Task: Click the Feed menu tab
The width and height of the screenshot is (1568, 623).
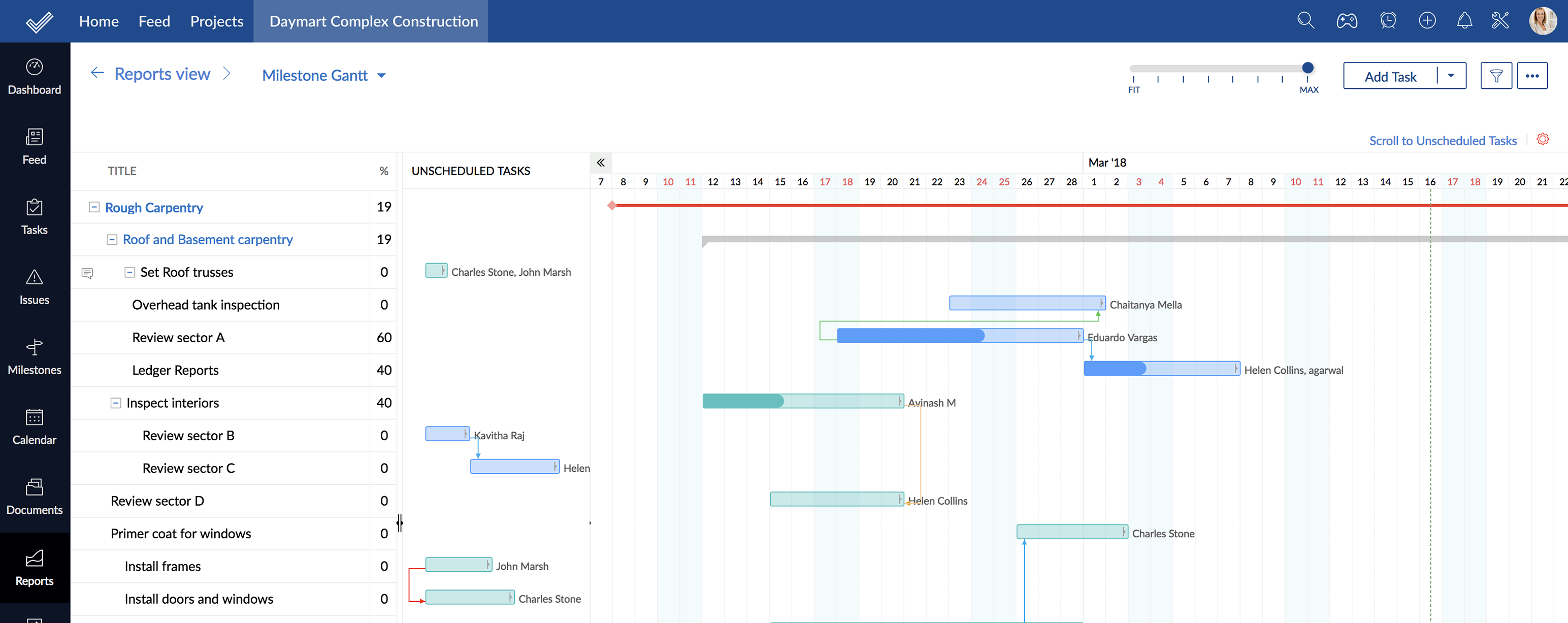Action: [155, 21]
